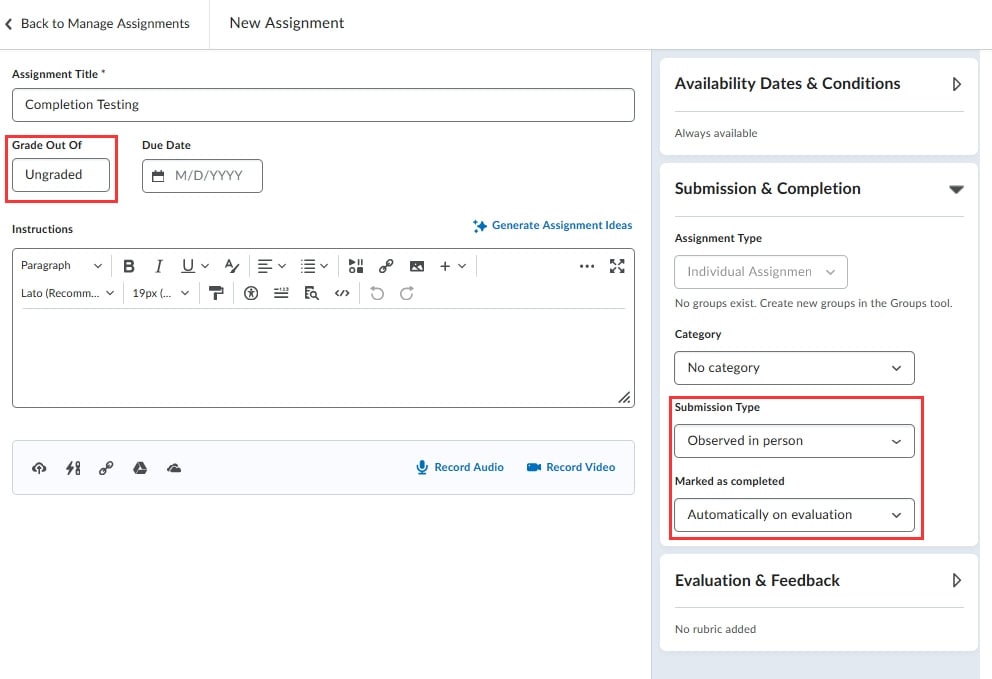Click the Ungraded grade button

pos(61,175)
